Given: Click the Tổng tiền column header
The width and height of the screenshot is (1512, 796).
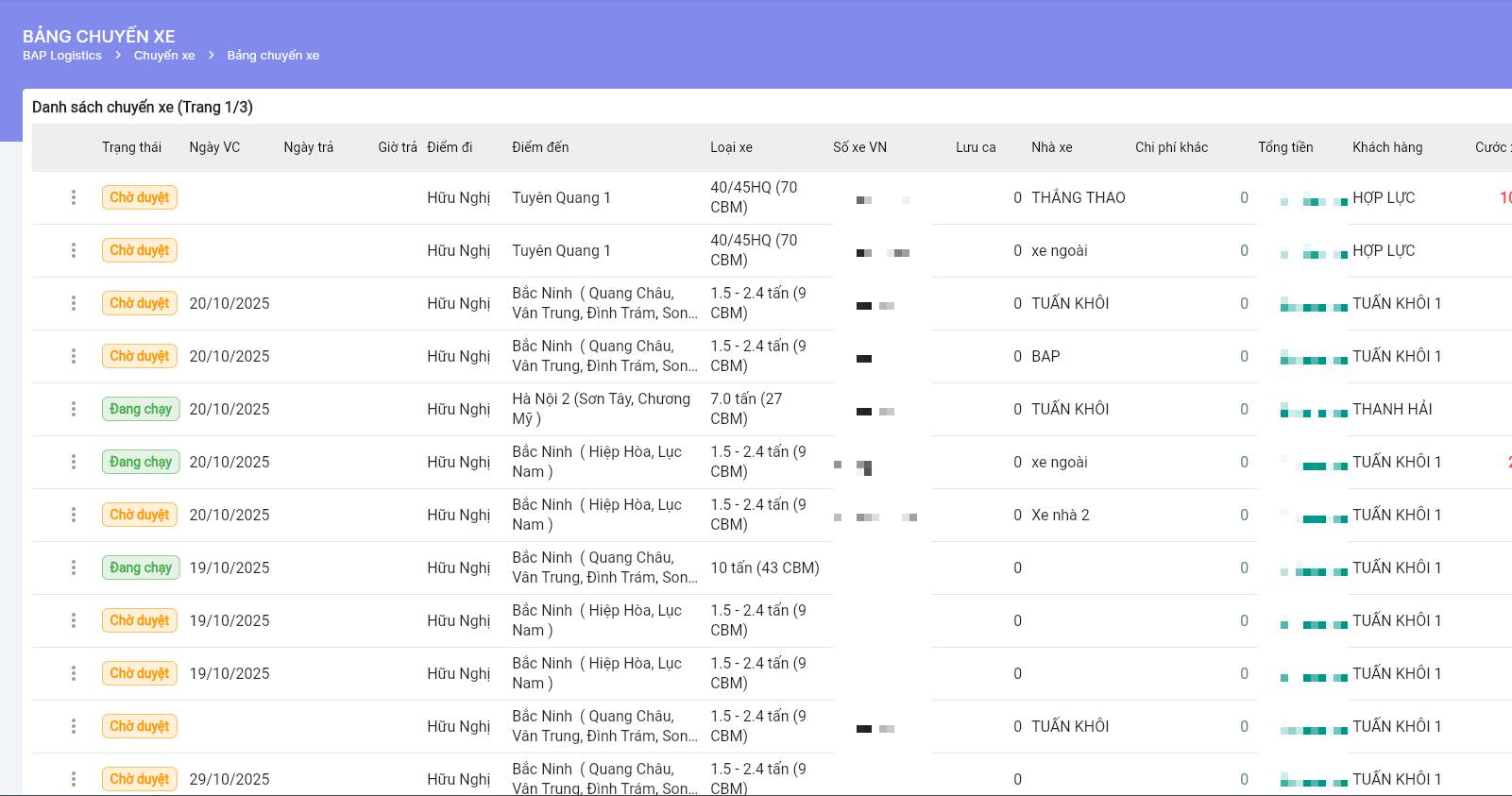Looking at the screenshot, I should (1285, 147).
